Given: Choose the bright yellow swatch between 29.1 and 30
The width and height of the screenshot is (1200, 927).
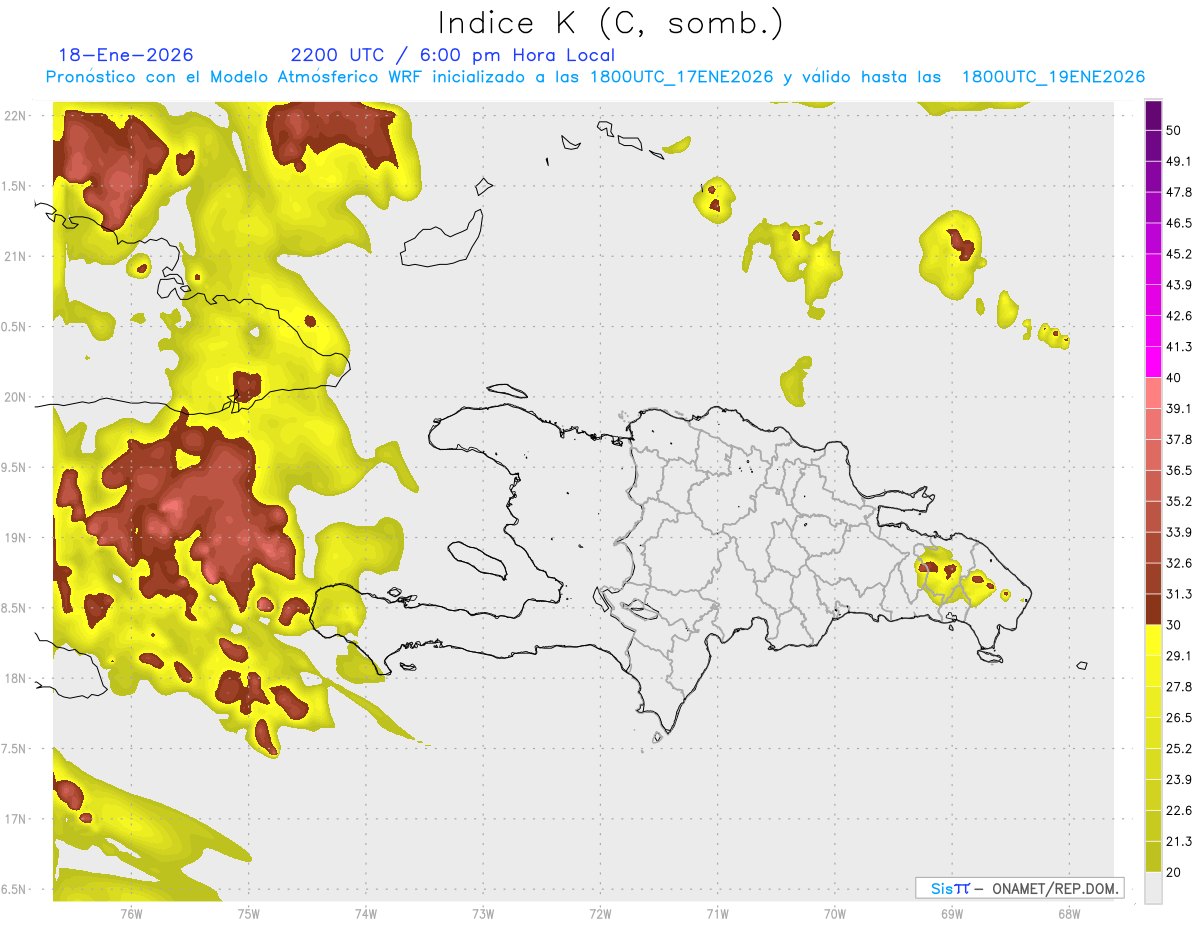Looking at the screenshot, I should point(1153,640).
